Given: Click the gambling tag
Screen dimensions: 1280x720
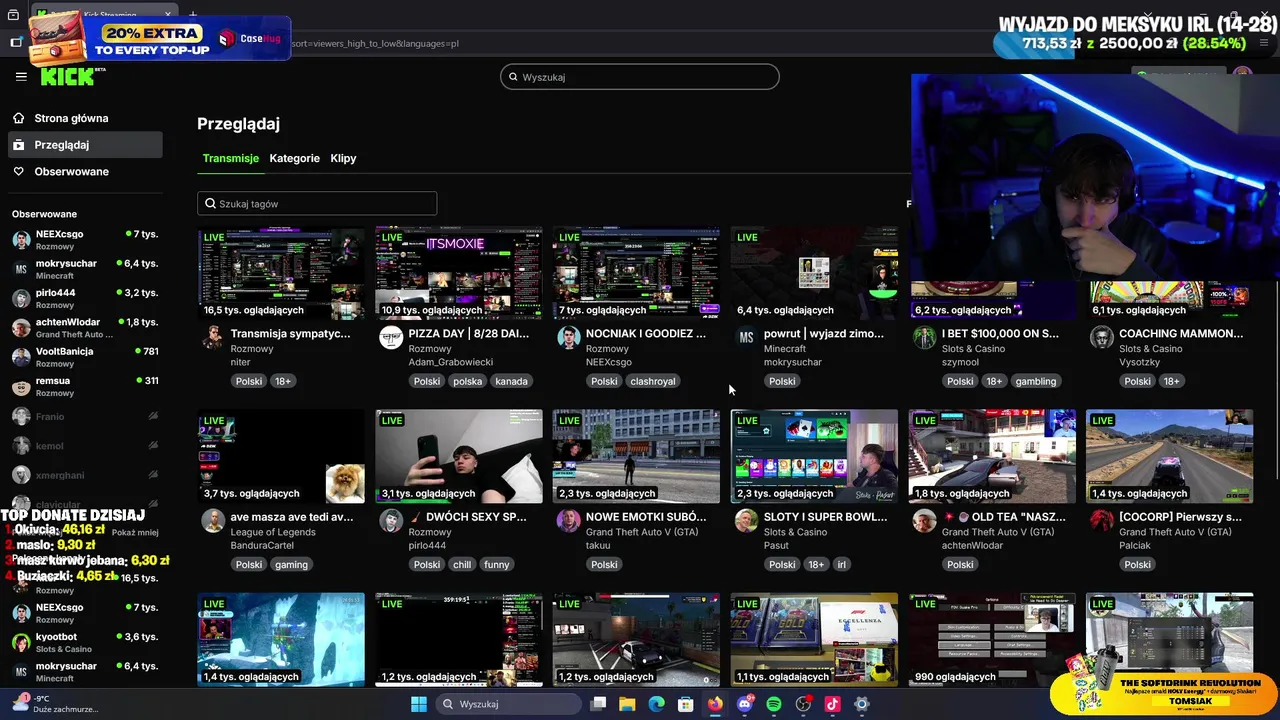Looking at the screenshot, I should [x=1036, y=381].
